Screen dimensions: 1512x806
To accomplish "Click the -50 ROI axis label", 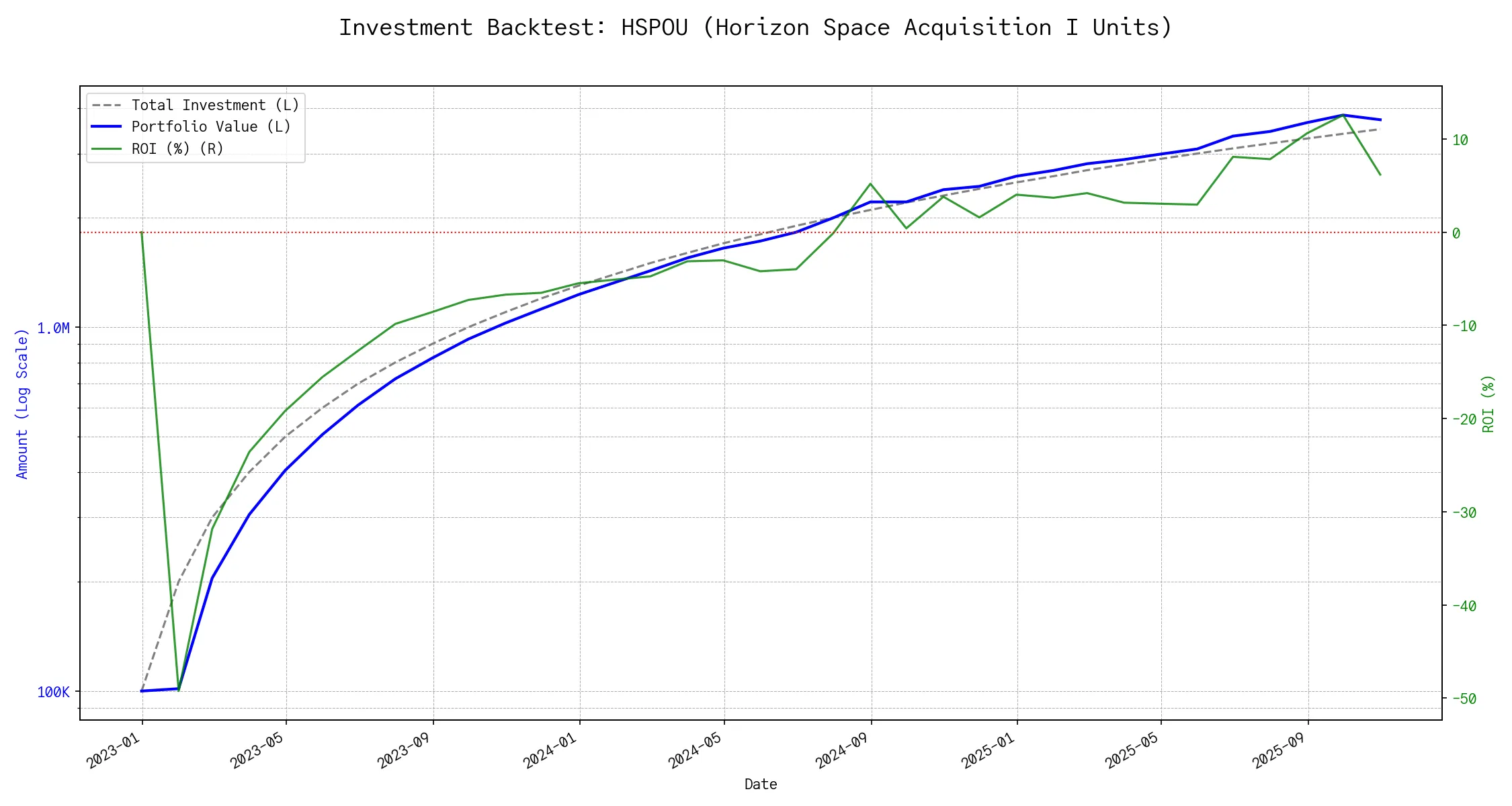I will point(1463,699).
